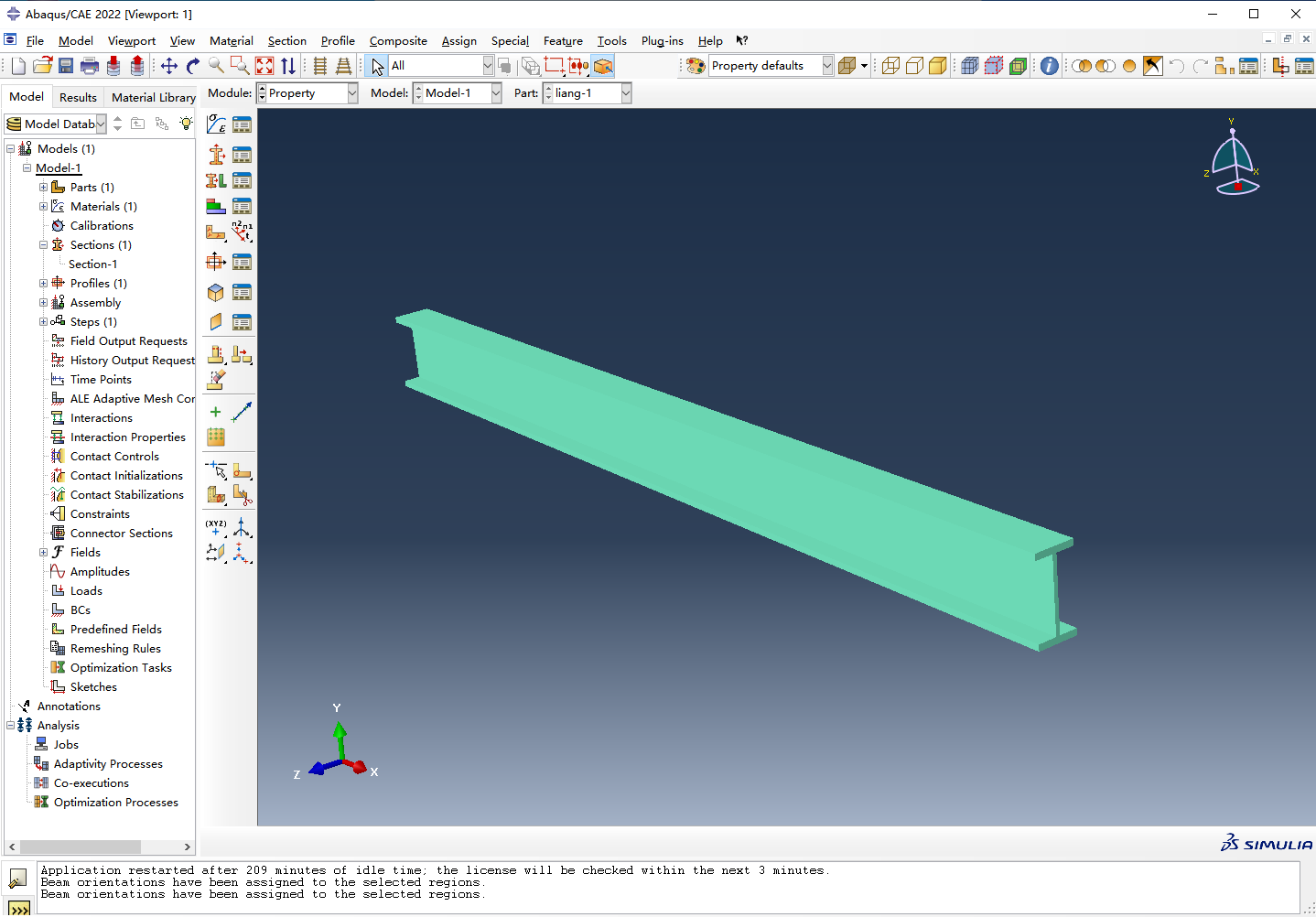Click the Create Section tool icon
The width and height of the screenshot is (1316, 917).
216,155
